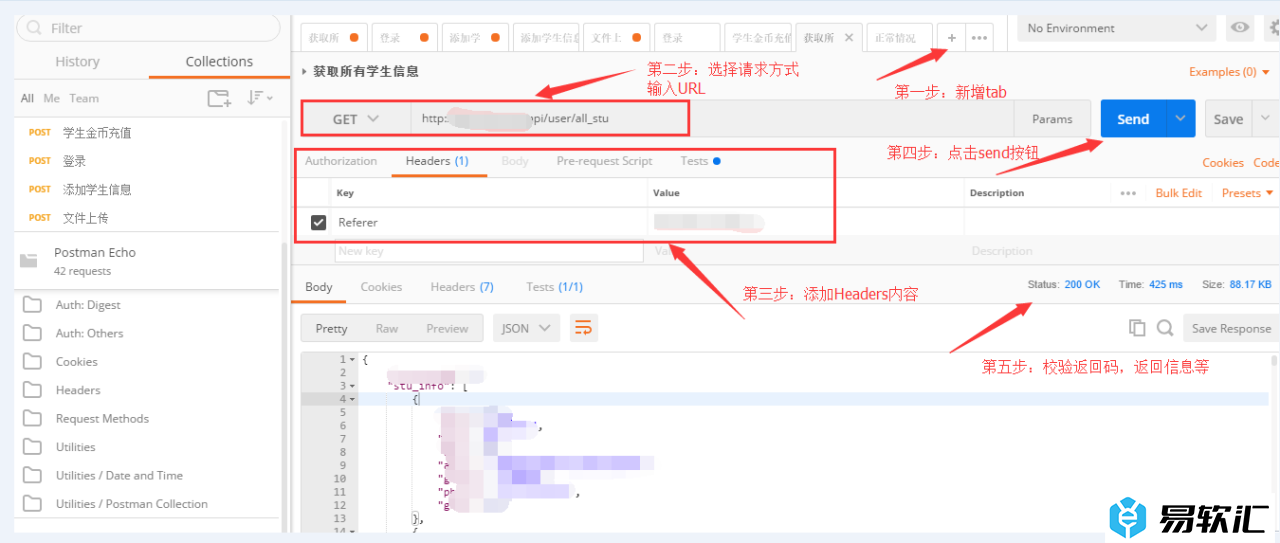Switch to the Authorization request tab
1280x543 pixels.
pos(341,161)
